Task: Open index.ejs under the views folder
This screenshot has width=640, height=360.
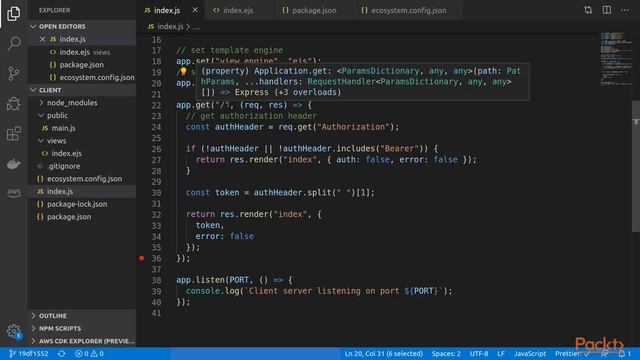Action: point(82,153)
